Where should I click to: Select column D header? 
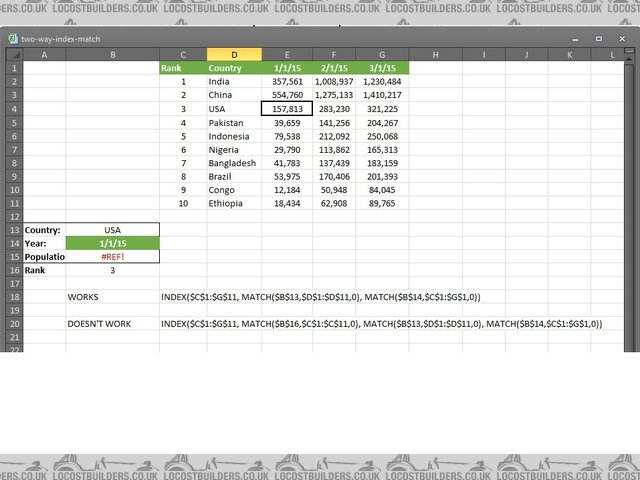(234, 54)
